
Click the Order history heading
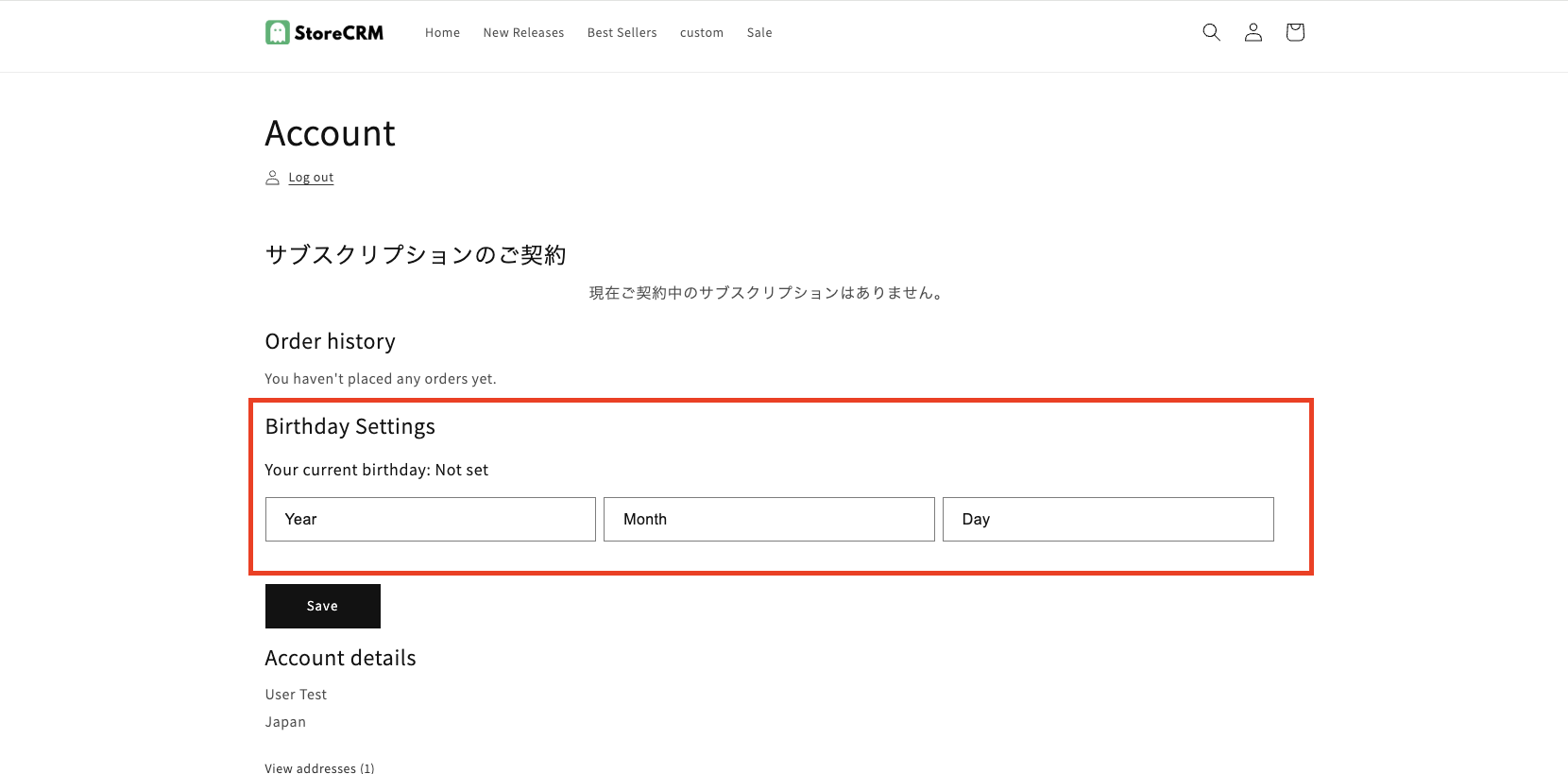click(330, 341)
